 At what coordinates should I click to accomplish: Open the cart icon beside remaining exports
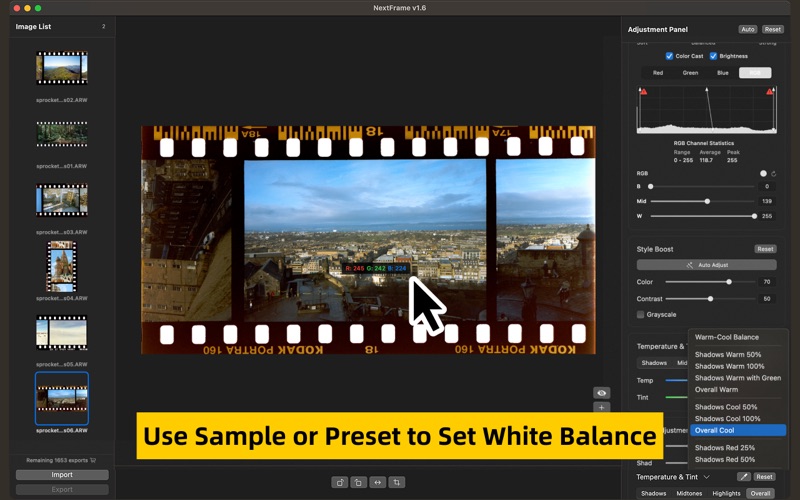click(x=93, y=460)
